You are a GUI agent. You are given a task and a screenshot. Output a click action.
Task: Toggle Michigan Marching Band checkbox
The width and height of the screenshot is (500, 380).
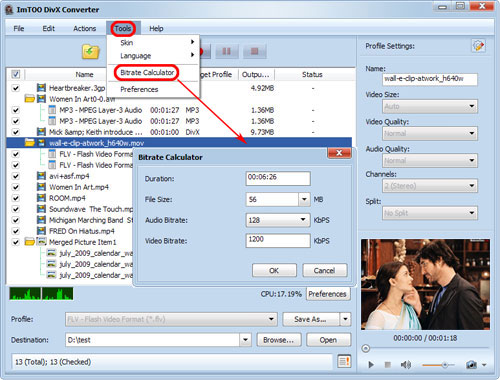tap(16, 220)
